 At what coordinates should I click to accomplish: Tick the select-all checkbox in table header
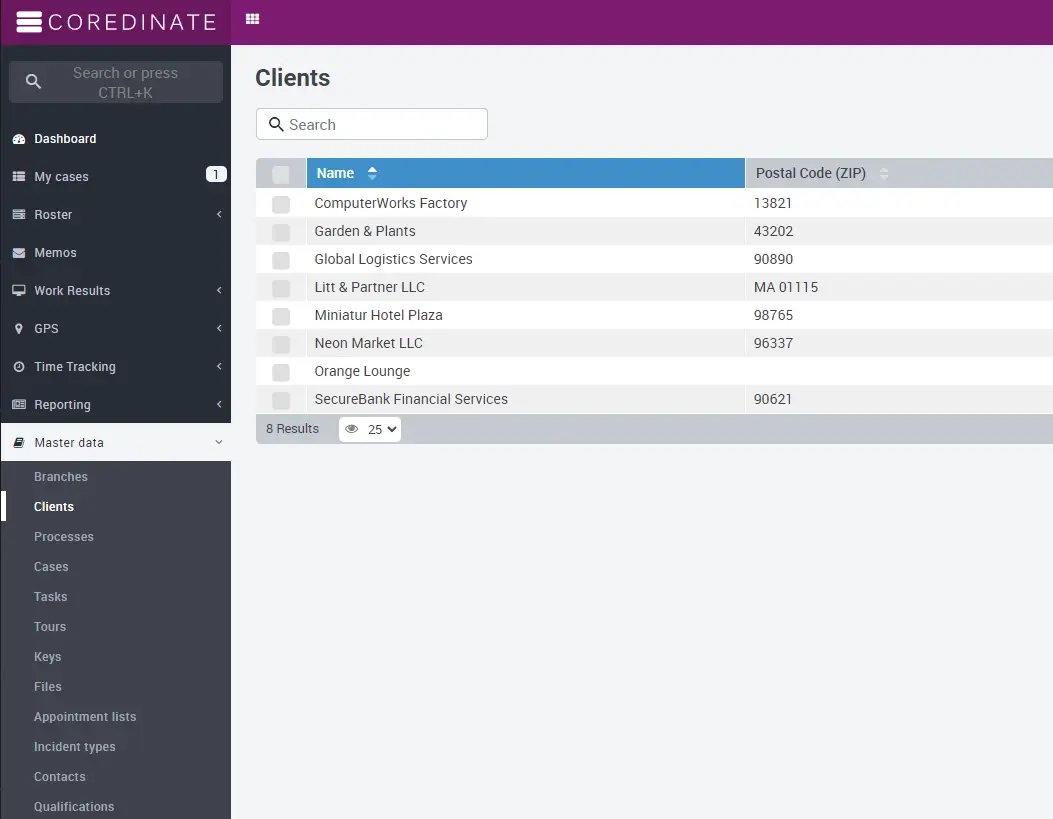click(281, 174)
